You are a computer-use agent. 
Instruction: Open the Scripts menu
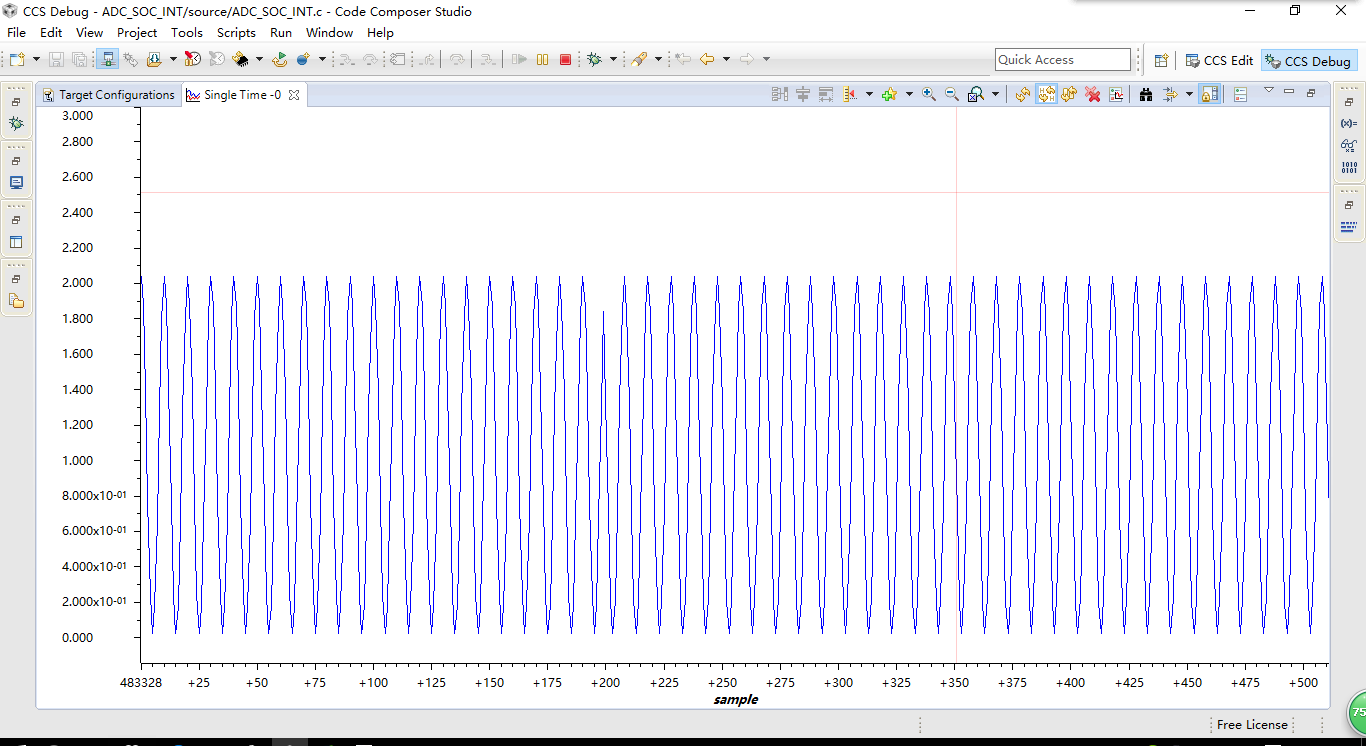[x=236, y=32]
